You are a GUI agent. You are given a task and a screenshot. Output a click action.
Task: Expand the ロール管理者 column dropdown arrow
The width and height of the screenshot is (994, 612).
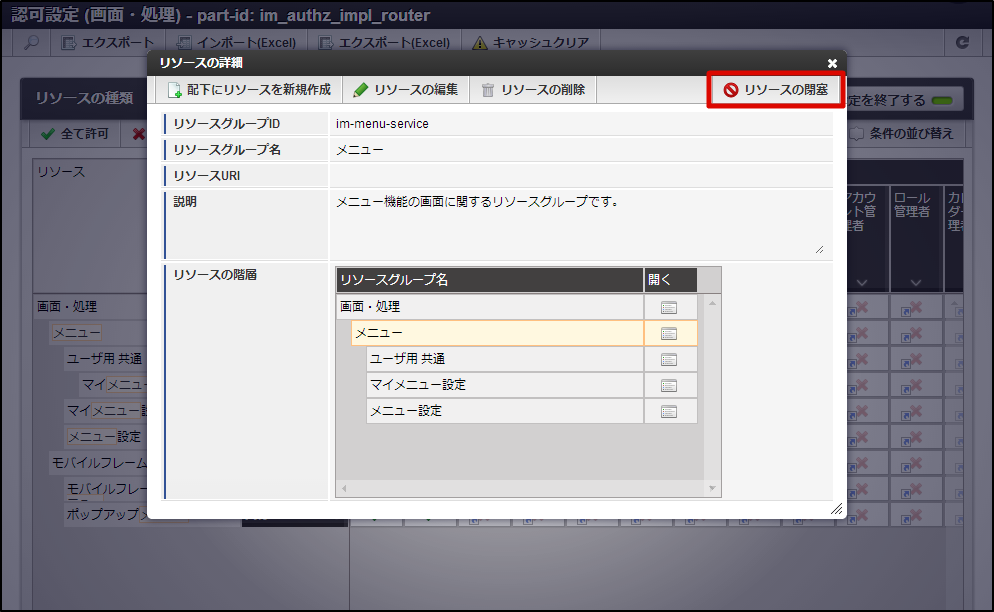(x=915, y=283)
